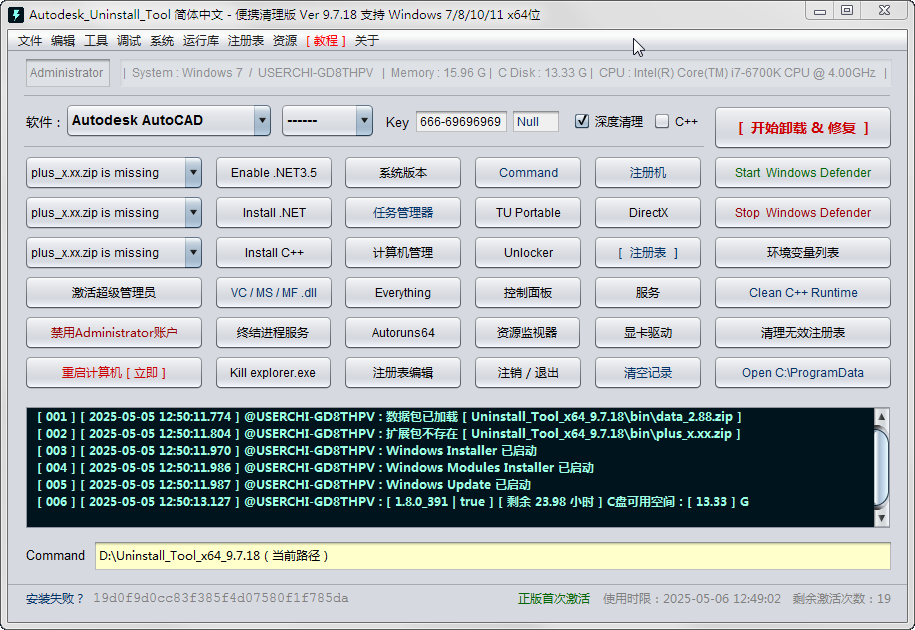Screen dimensions: 915x630
Task: Click the 开始卸载 & 修复 button
Action: [x=803, y=127]
